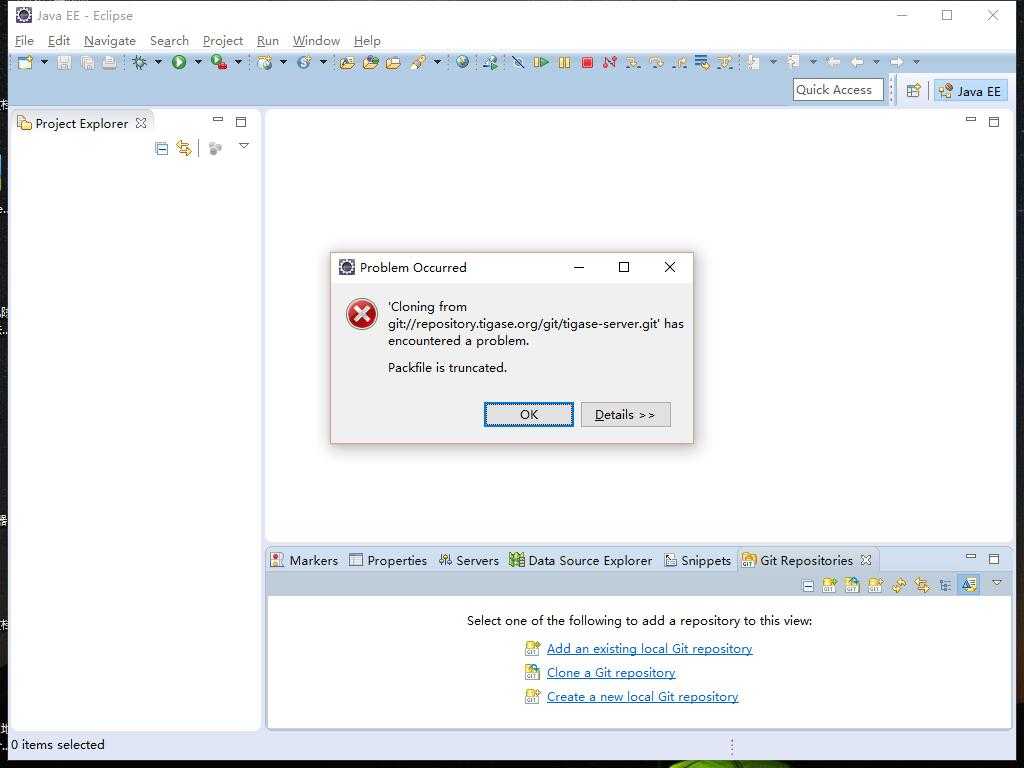Screen dimensions: 1024x768
Task: Click the Details >> button
Action: pyautogui.click(x=626, y=415)
